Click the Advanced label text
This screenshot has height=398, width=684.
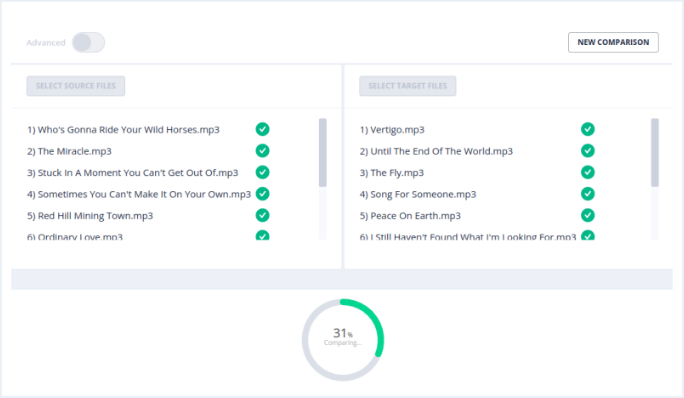coord(46,43)
